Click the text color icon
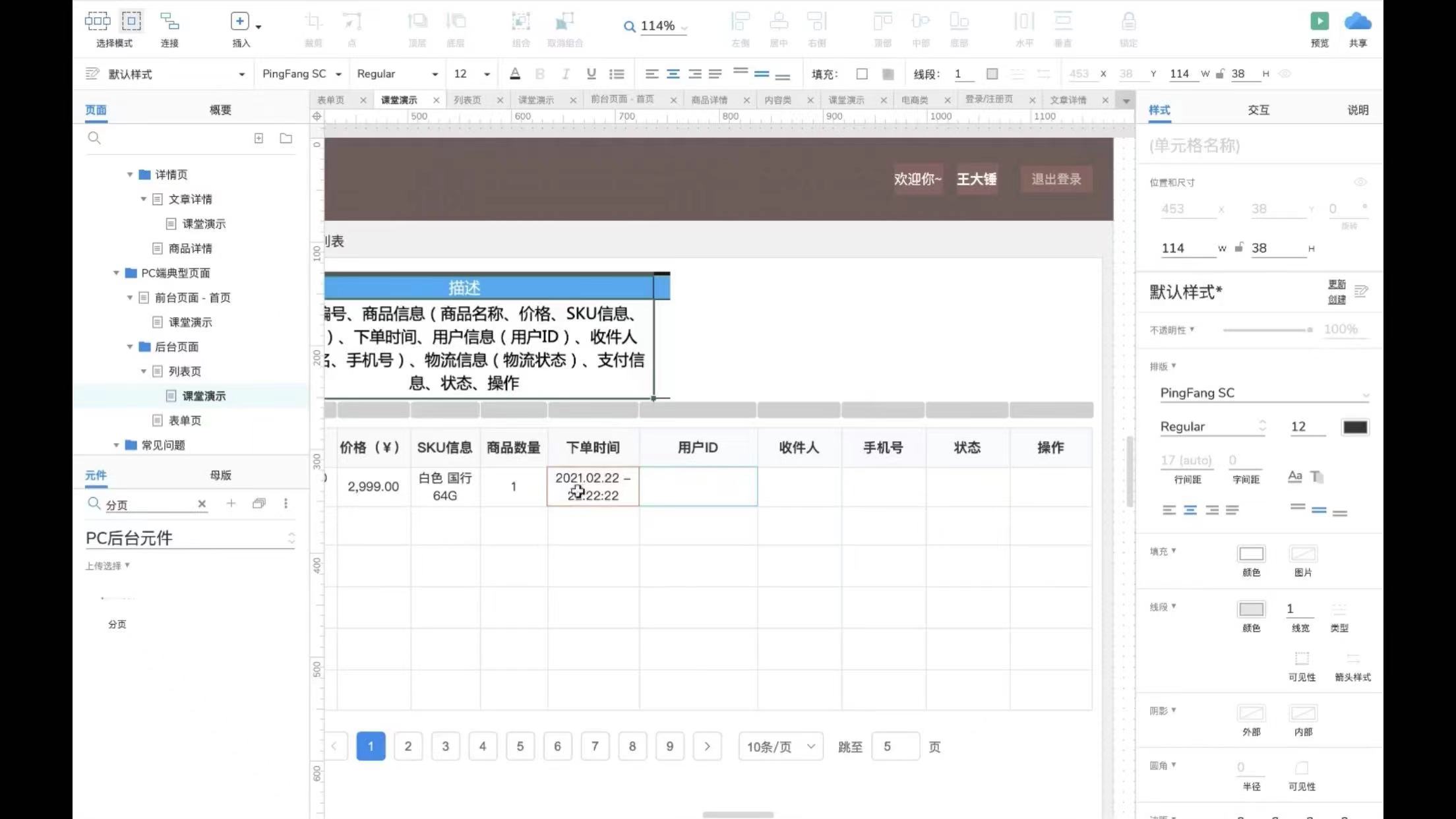1456x819 pixels. pyautogui.click(x=515, y=74)
